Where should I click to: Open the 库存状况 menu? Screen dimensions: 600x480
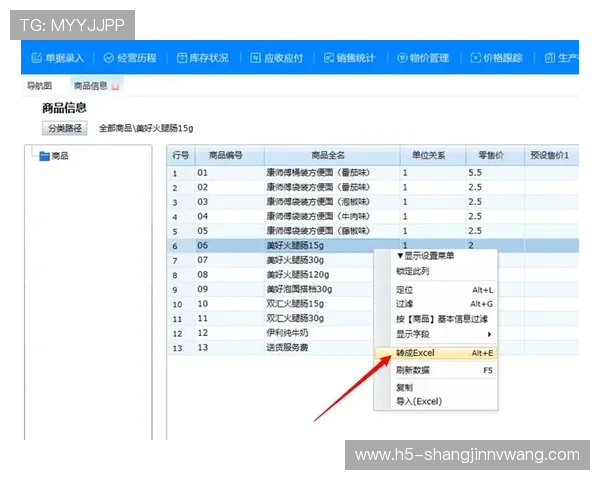point(203,58)
